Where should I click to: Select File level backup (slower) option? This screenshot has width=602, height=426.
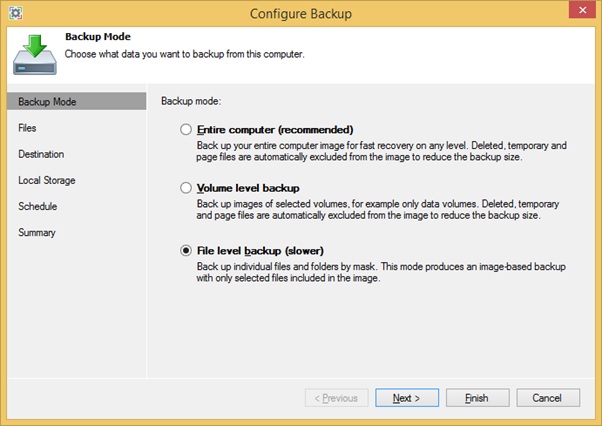(x=186, y=251)
